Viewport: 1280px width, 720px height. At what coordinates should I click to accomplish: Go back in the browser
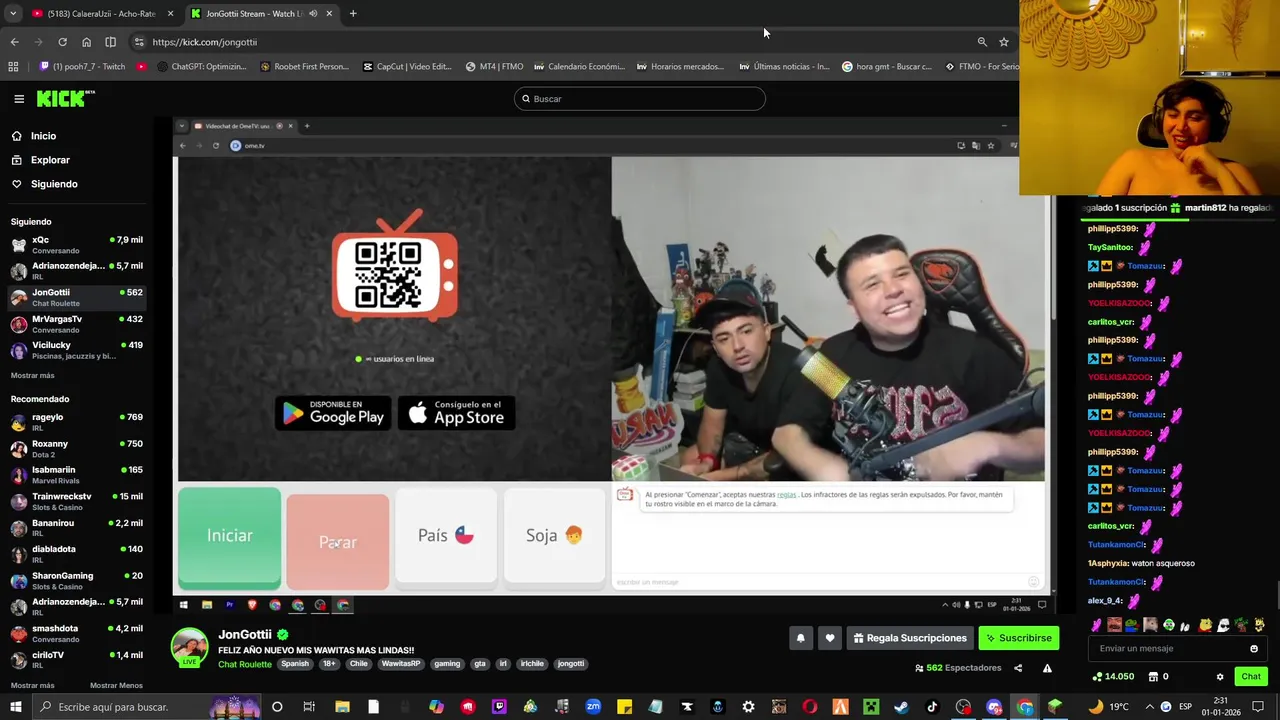[x=14, y=42]
